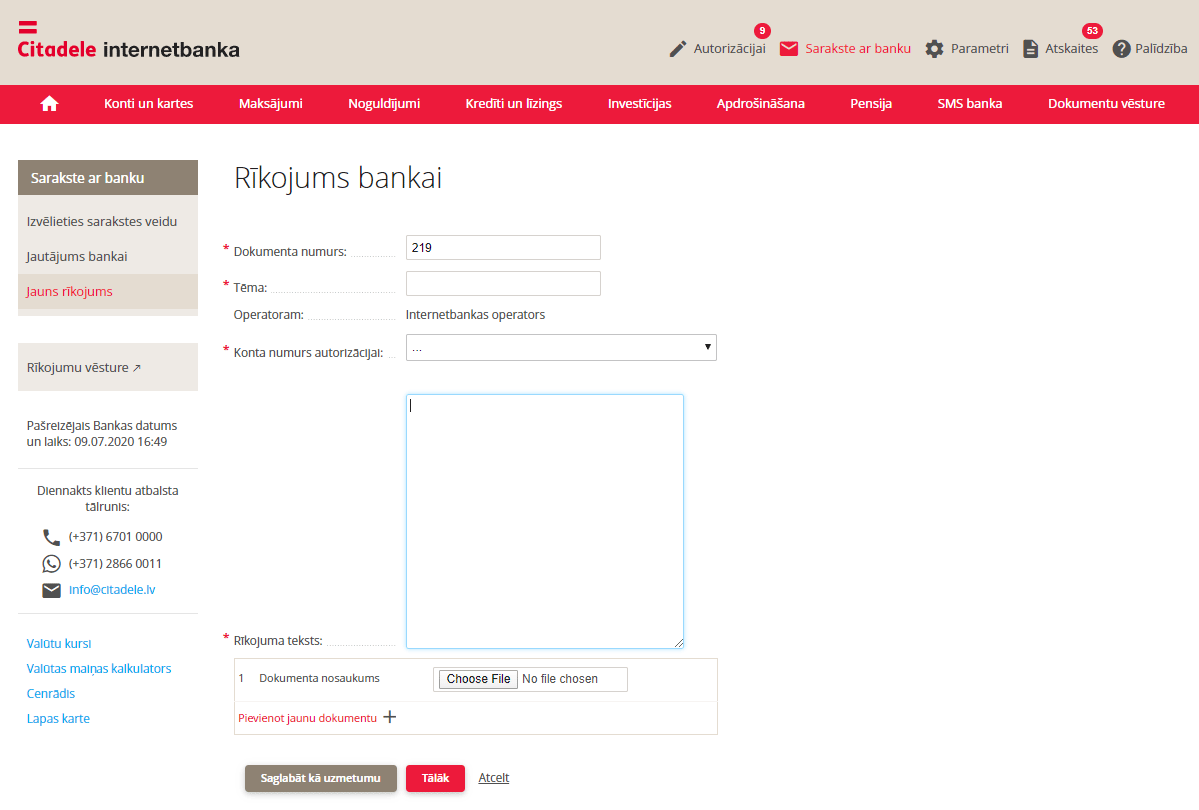1199x810 pixels.
Task: Select Jautājums bankai in the sidebar
Action: (77, 256)
